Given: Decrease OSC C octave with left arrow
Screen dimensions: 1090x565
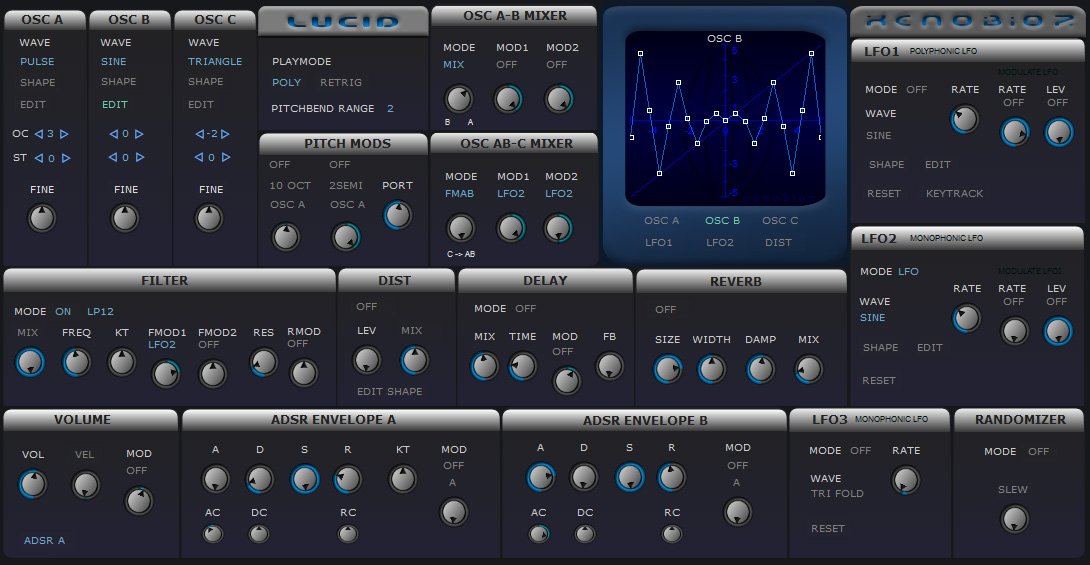Looking at the screenshot, I should (200, 133).
